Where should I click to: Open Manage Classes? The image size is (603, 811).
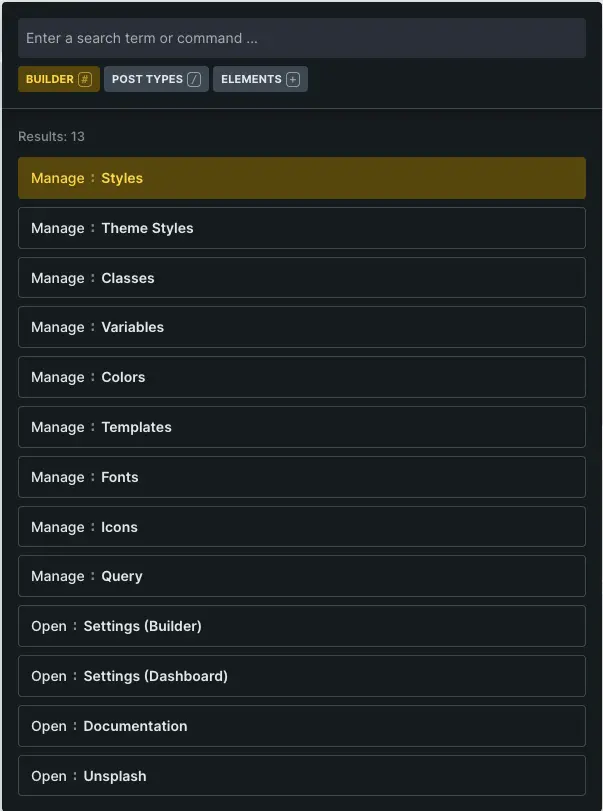[x=301, y=278]
